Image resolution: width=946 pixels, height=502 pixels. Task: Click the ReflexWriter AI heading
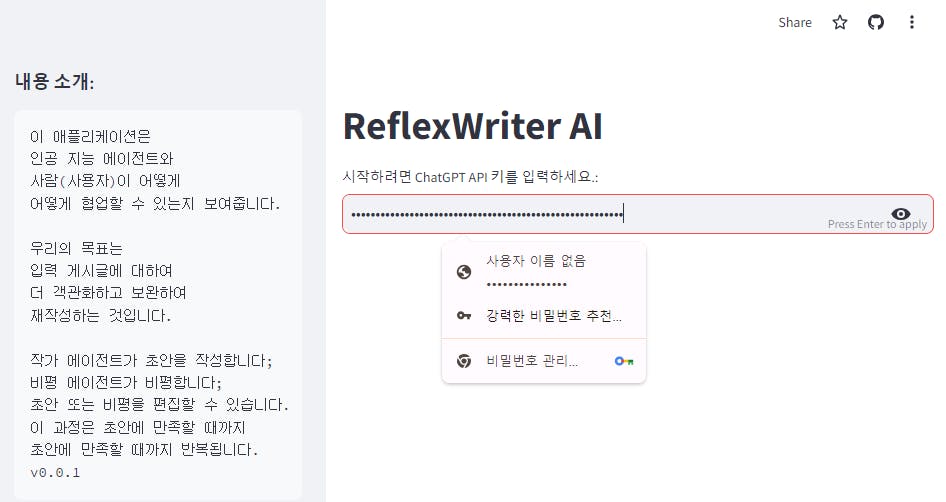(x=472, y=127)
